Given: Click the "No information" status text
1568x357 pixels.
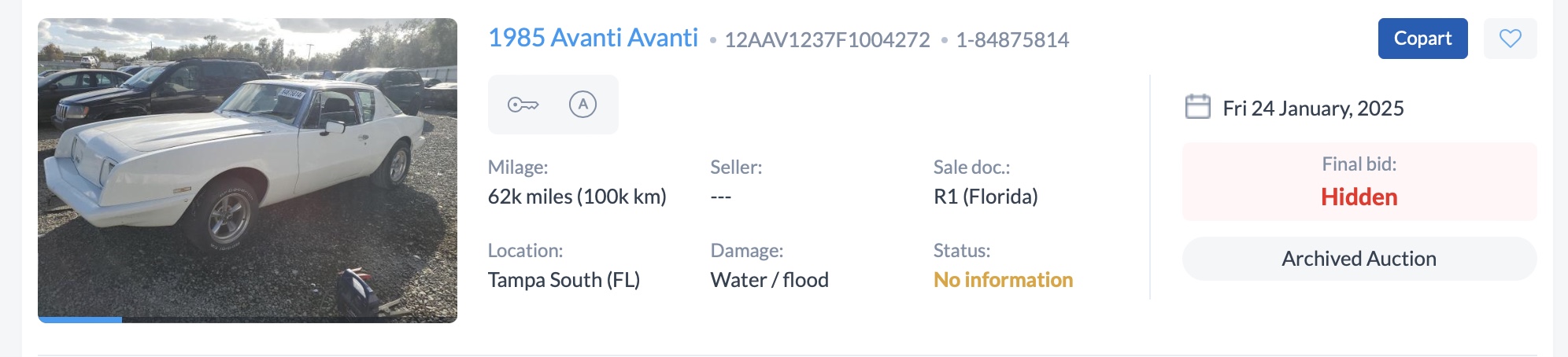Looking at the screenshot, I should (1003, 280).
